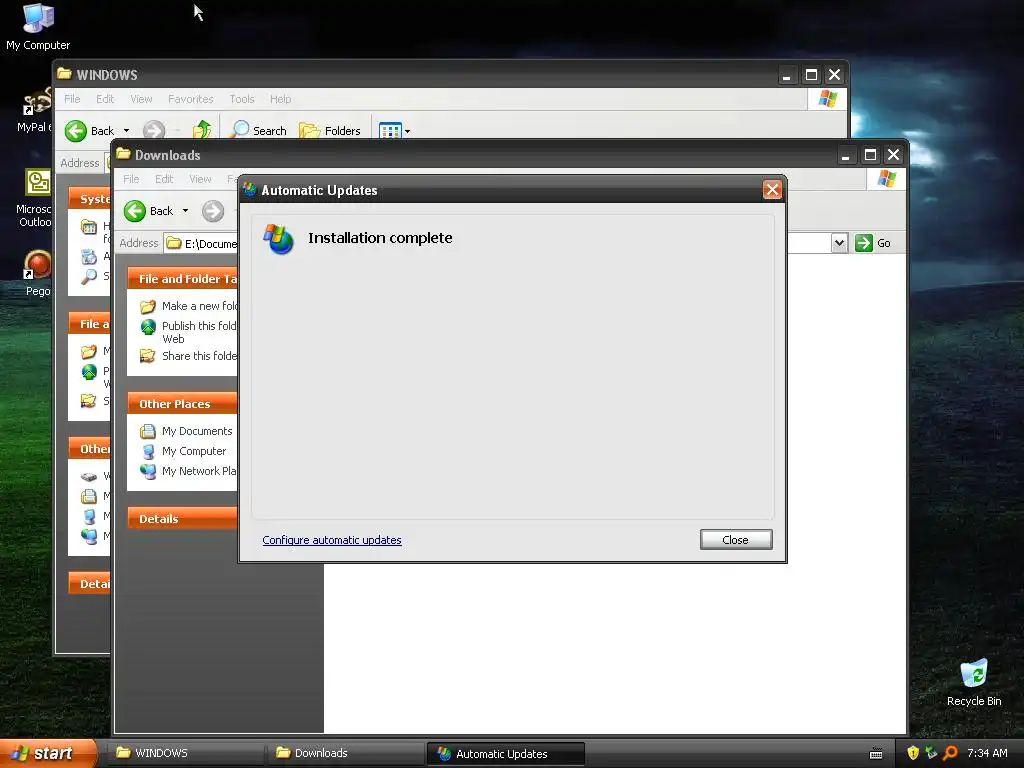Collapse System Tasks panel in WINDOWS window

click(89, 199)
